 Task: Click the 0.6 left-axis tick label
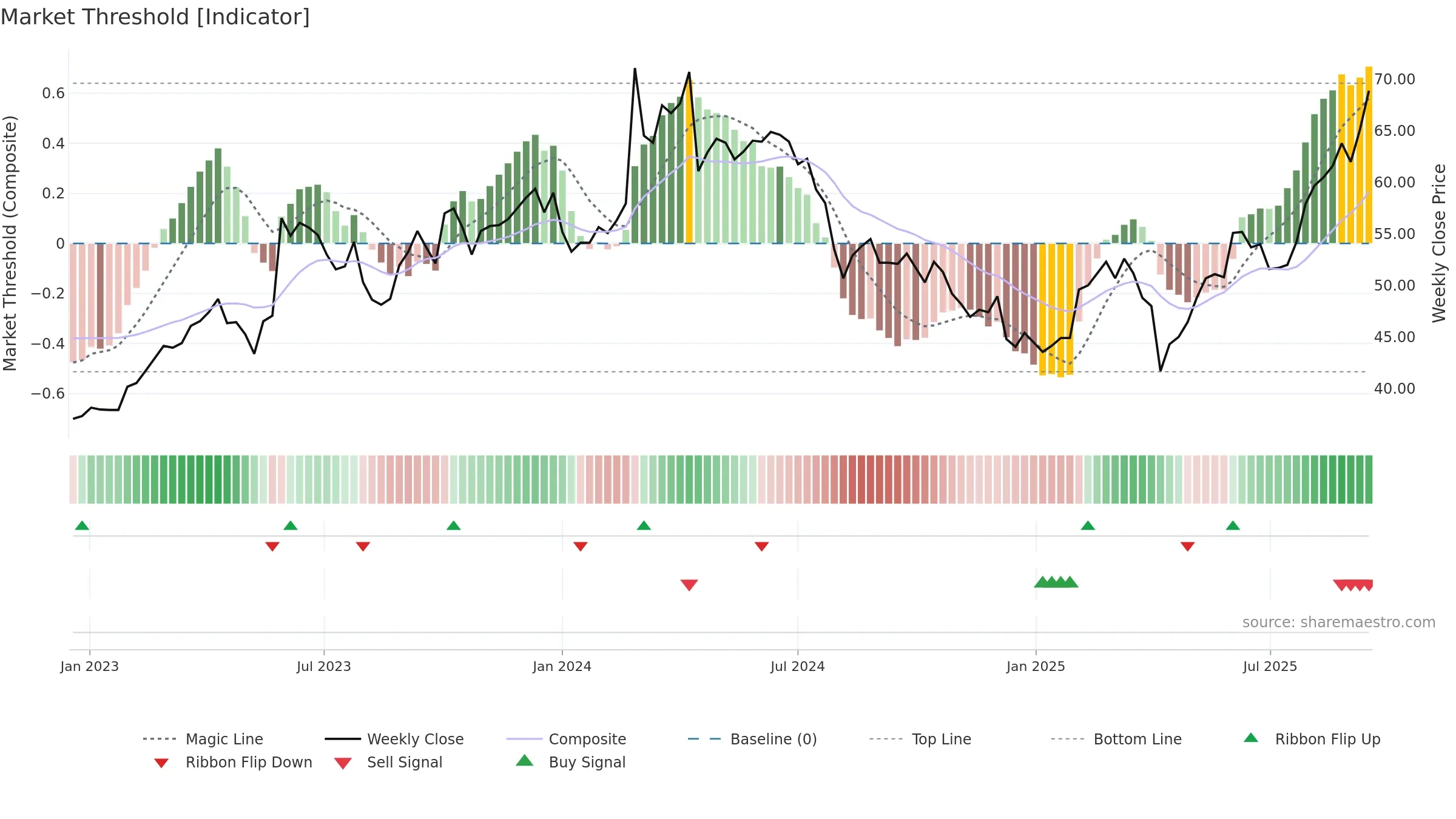pos(53,93)
